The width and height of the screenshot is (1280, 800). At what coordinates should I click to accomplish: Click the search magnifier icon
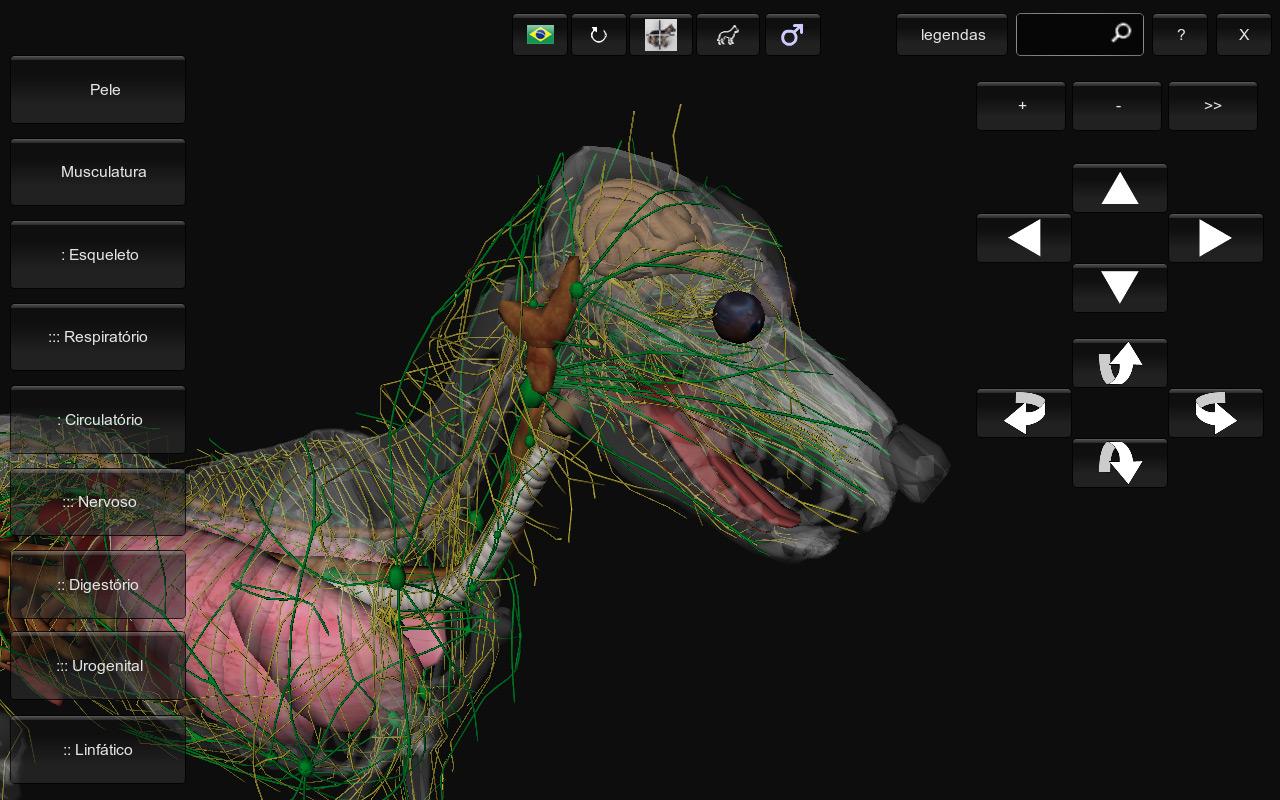(x=1119, y=32)
